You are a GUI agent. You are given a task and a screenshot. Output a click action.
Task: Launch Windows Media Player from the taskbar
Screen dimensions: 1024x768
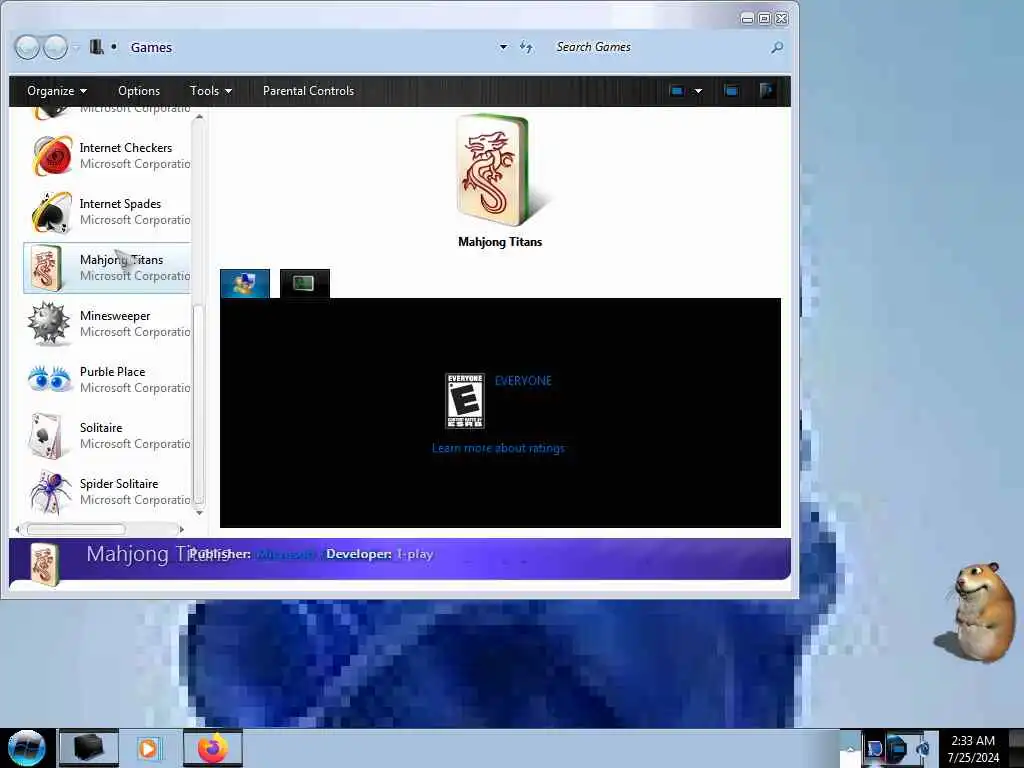pyautogui.click(x=148, y=748)
